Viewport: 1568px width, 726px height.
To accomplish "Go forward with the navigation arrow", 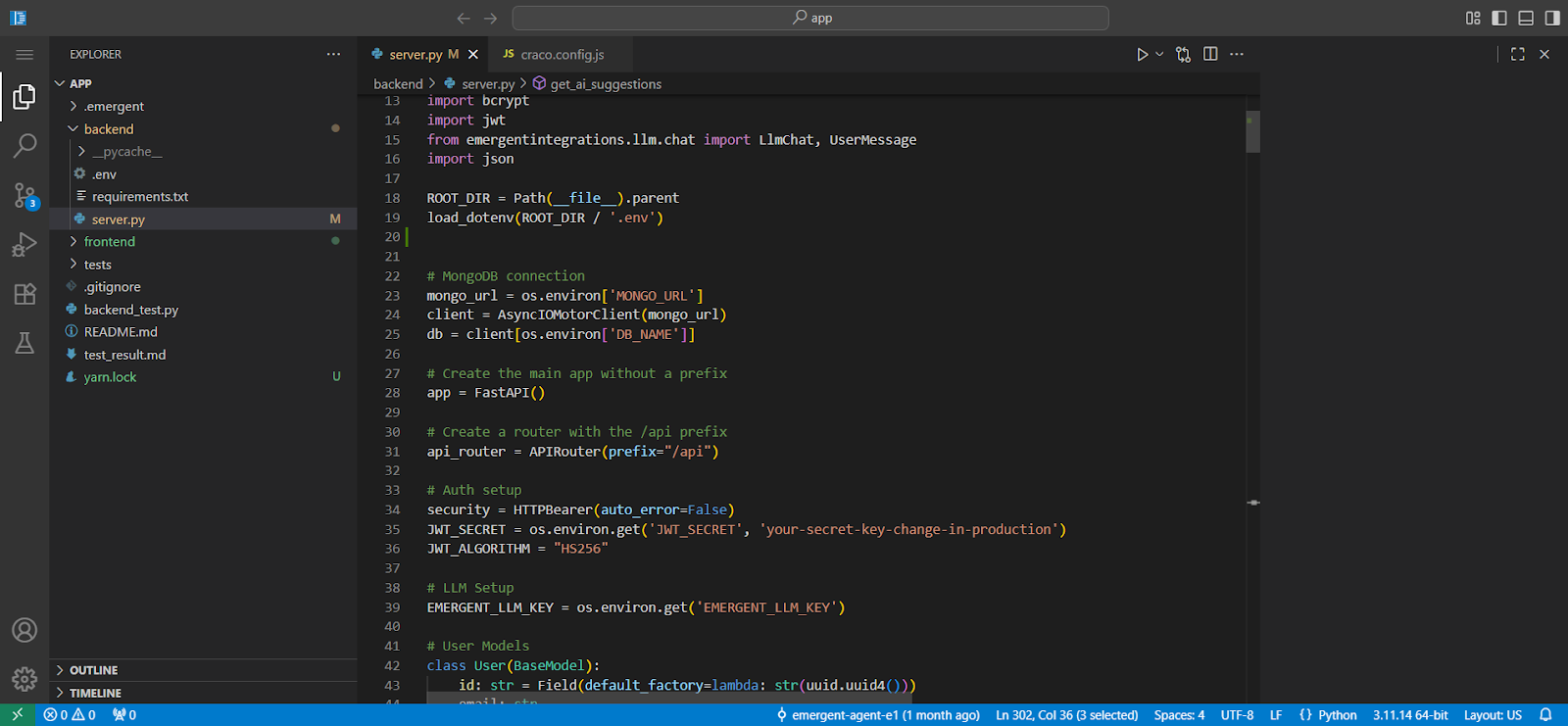I will coord(490,18).
